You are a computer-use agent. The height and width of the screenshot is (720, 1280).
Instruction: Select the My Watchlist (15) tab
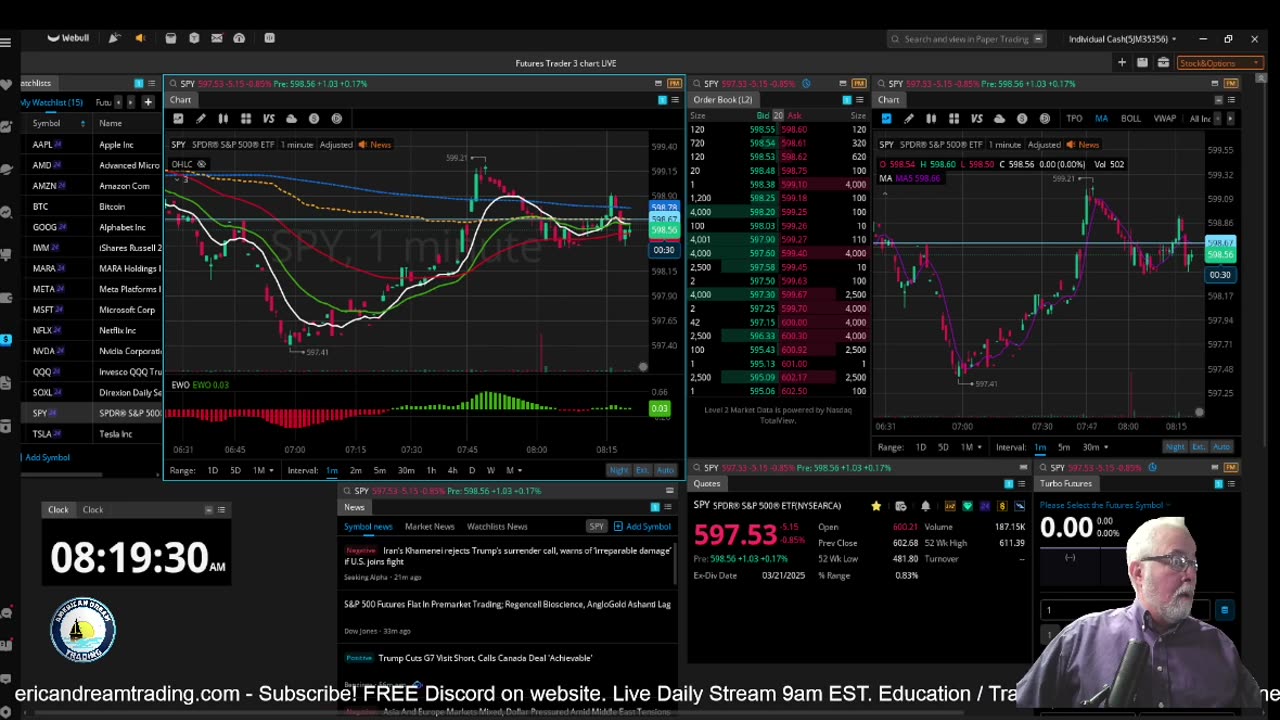coord(52,102)
